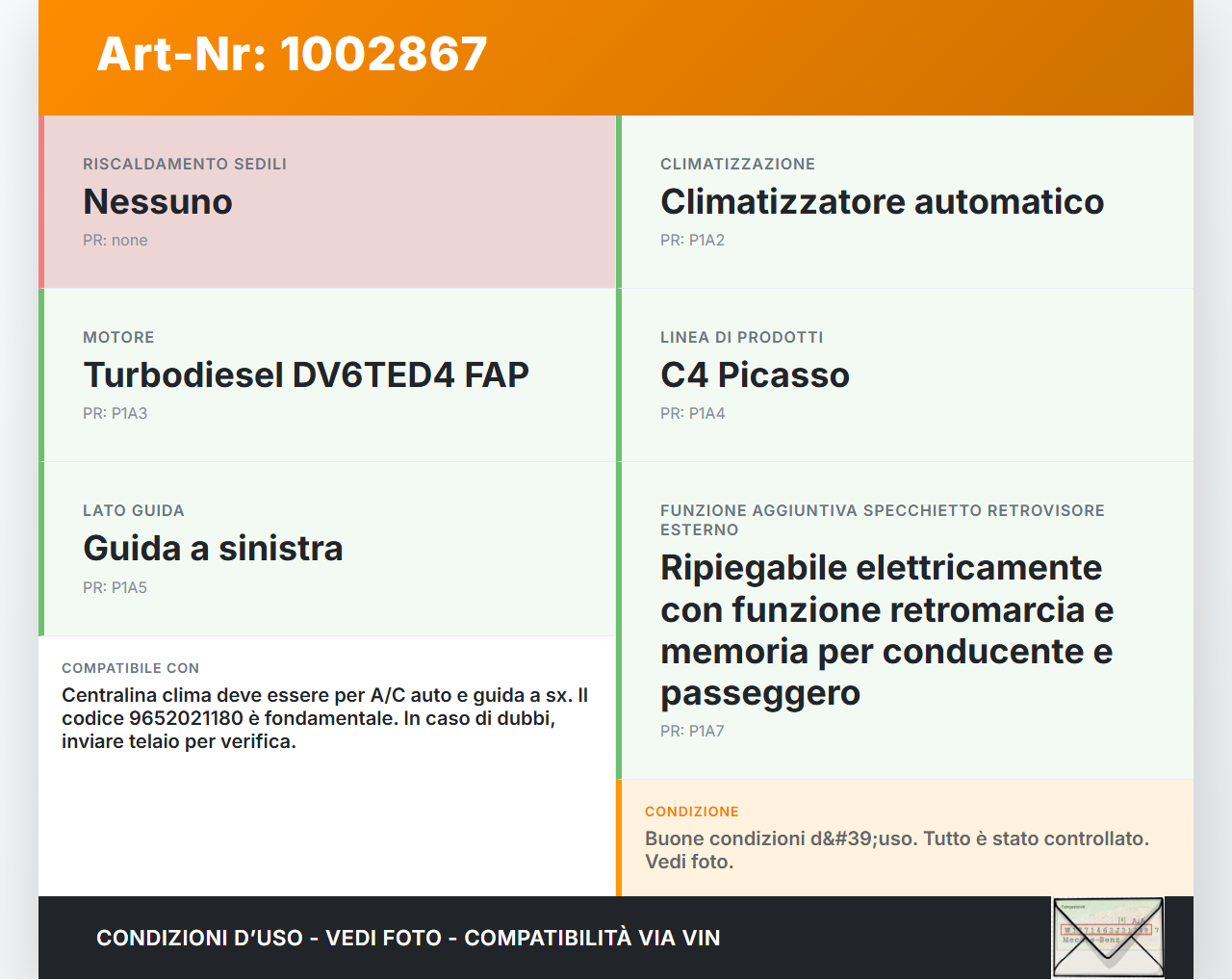
Task: Select the Riscaldamento Sedili 'Nessuno' card
Action: pos(327,202)
